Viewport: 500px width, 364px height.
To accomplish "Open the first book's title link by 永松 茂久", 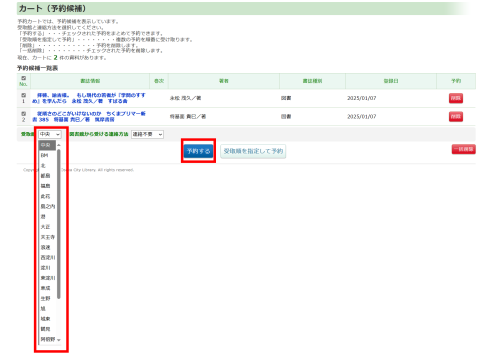I will pos(89,98).
